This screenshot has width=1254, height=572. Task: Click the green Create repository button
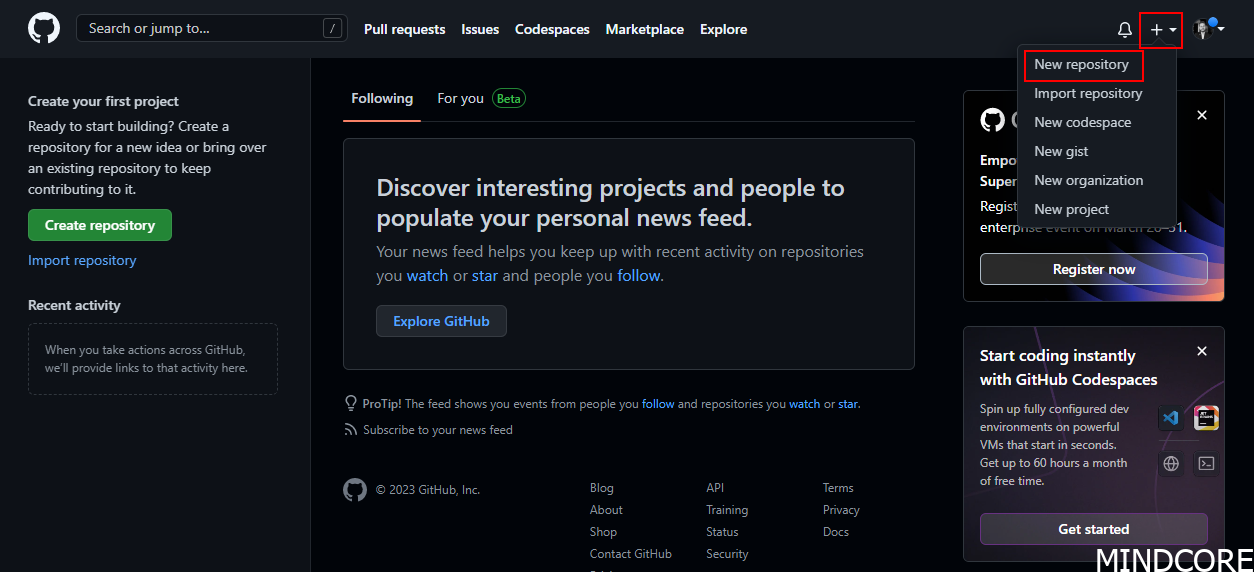[x=100, y=225]
